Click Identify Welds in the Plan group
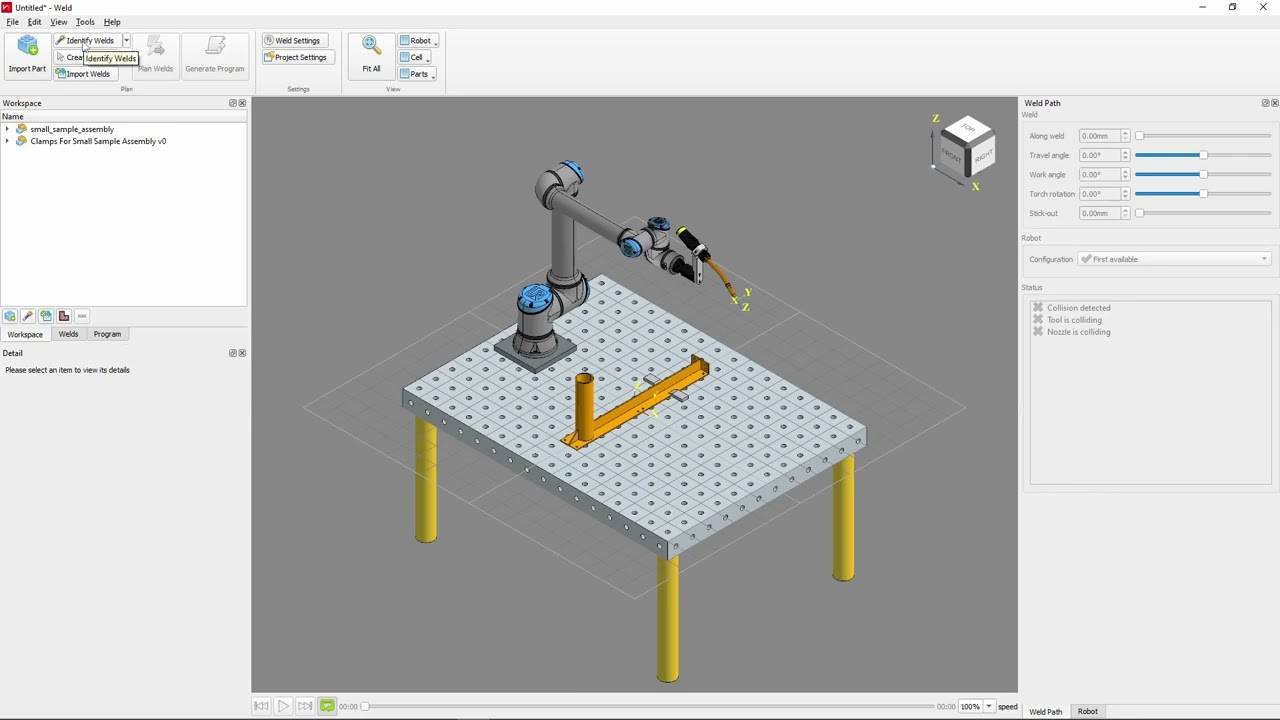The height and width of the screenshot is (720, 1280). (86, 41)
